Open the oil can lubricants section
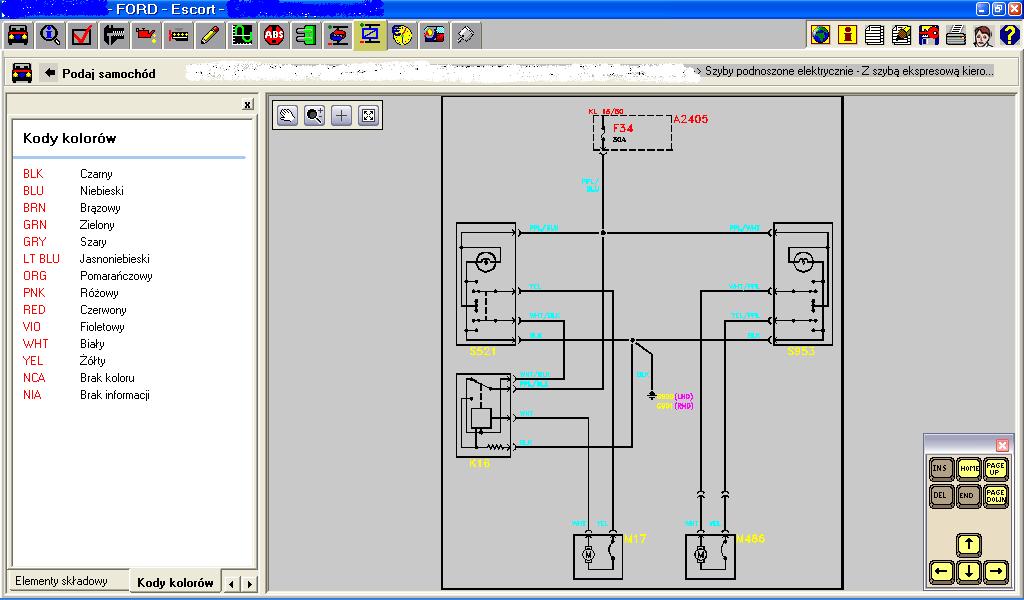 [146, 35]
